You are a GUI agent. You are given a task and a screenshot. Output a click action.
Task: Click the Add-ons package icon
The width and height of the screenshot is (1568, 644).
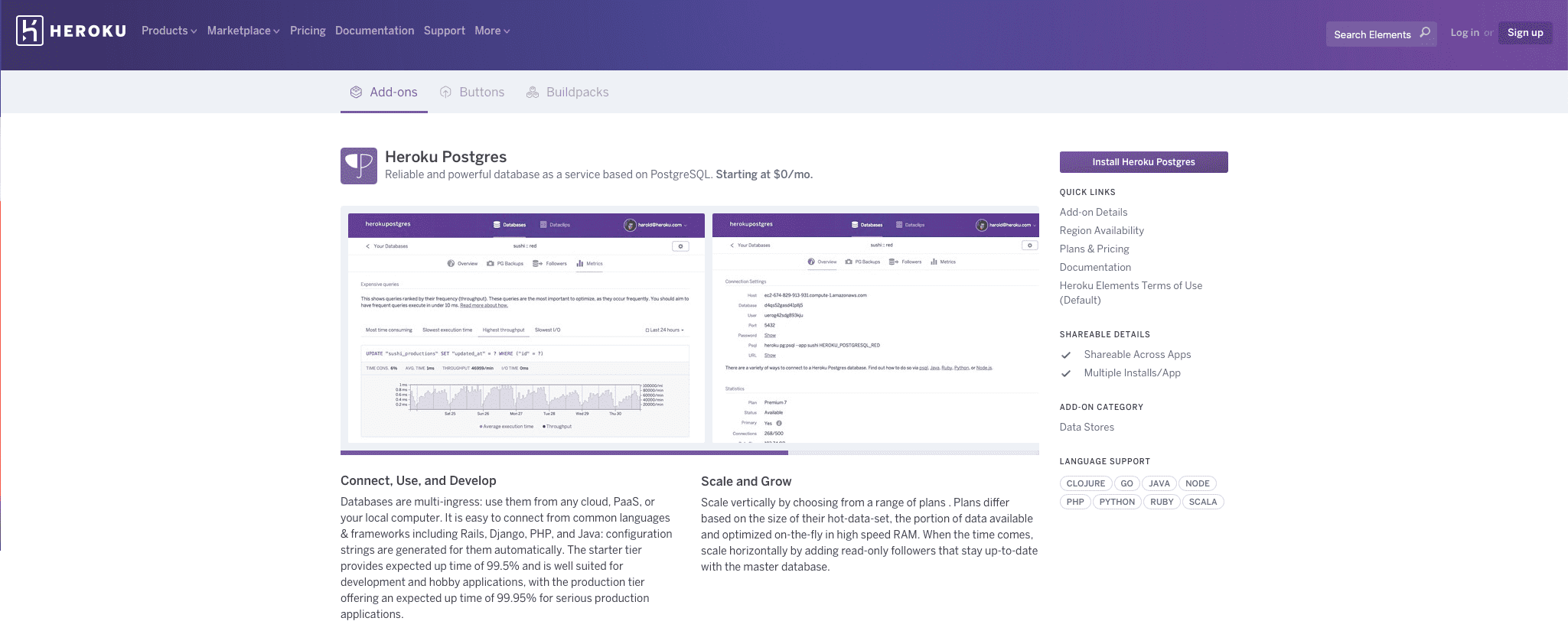click(x=356, y=92)
